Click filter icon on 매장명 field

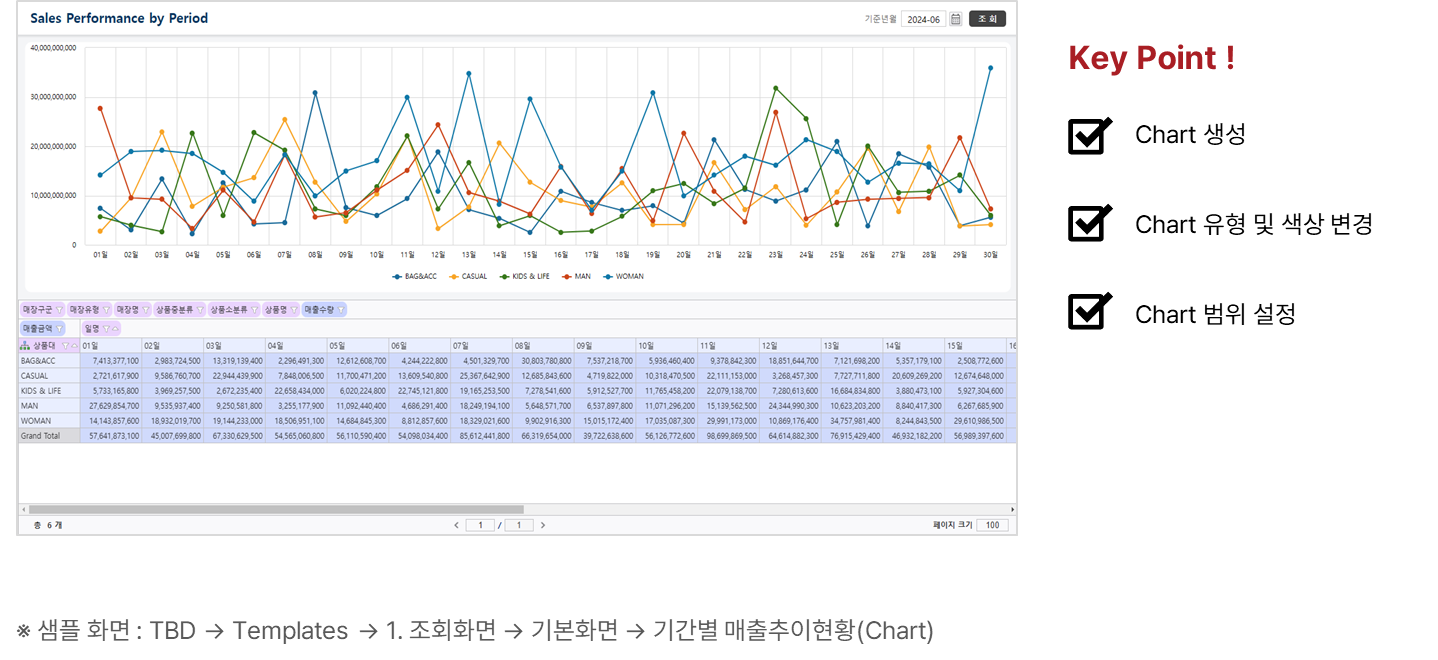(x=146, y=310)
